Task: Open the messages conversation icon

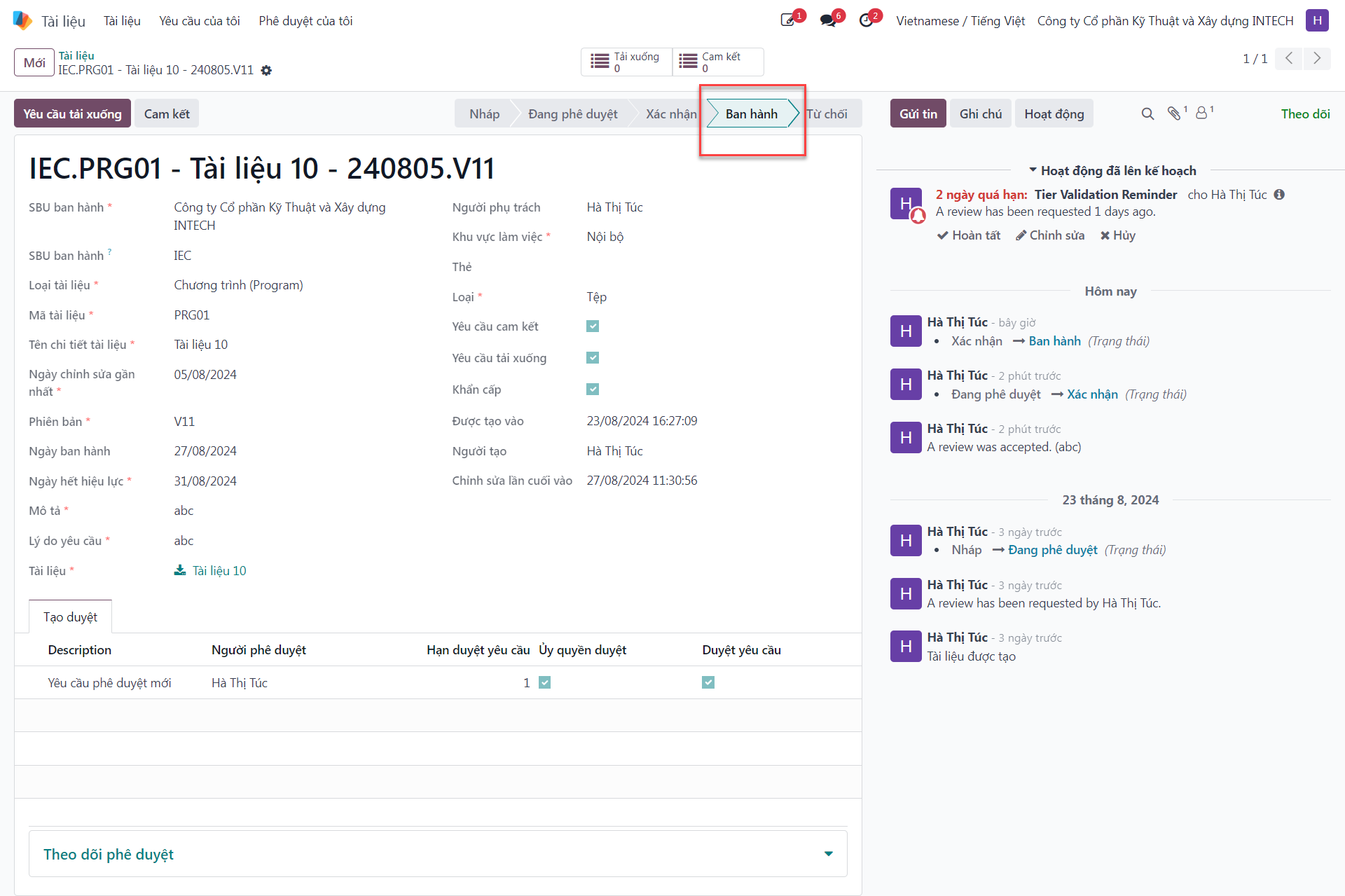Action: [829, 20]
